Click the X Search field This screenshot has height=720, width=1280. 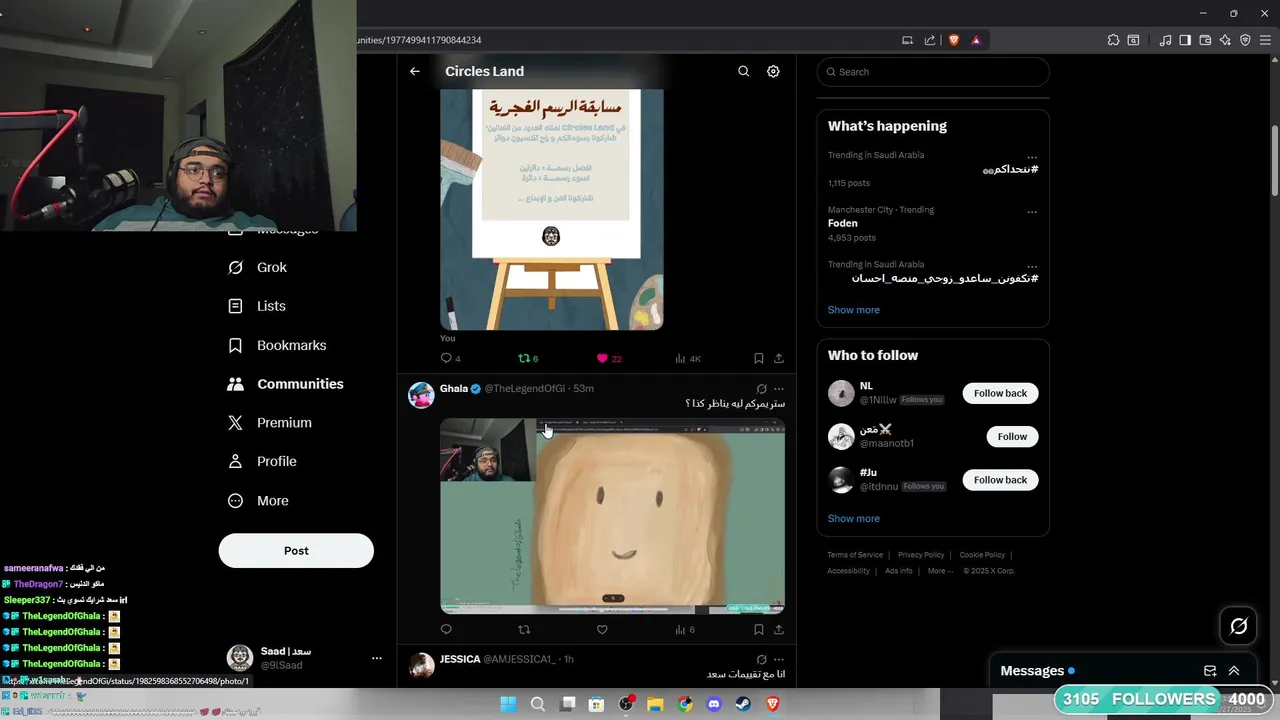pos(933,72)
